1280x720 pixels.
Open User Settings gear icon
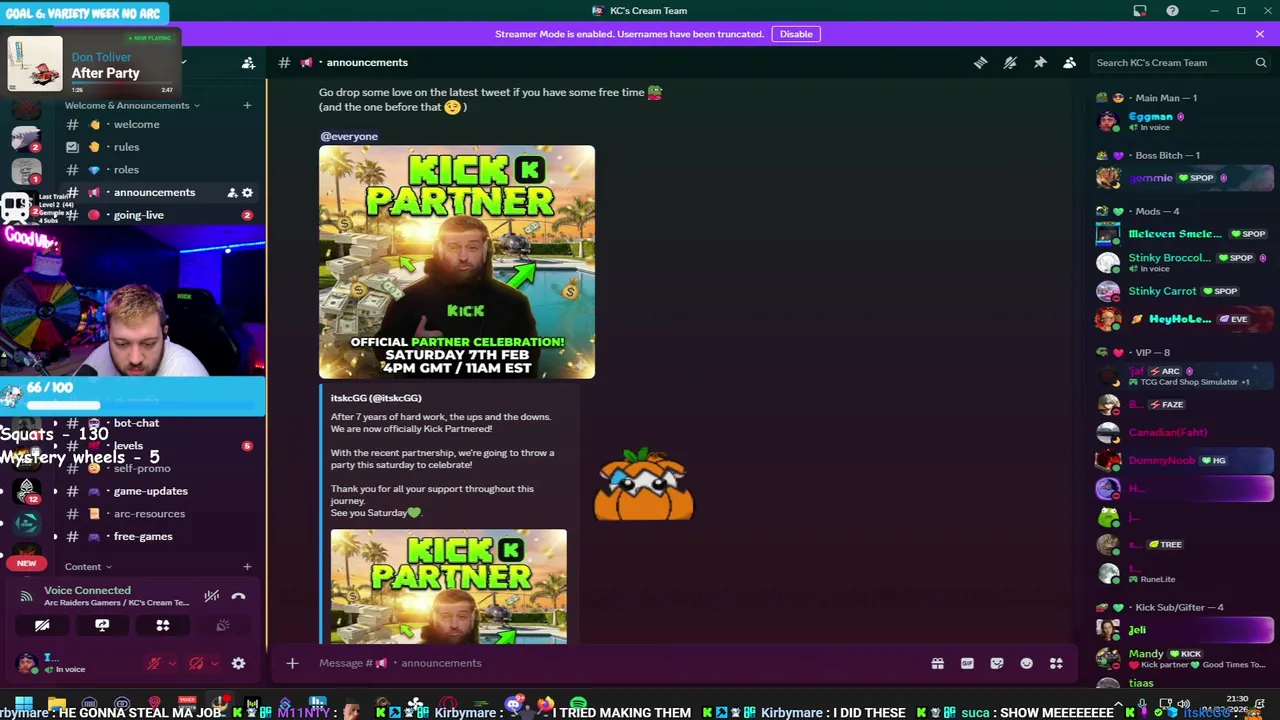pos(238,663)
